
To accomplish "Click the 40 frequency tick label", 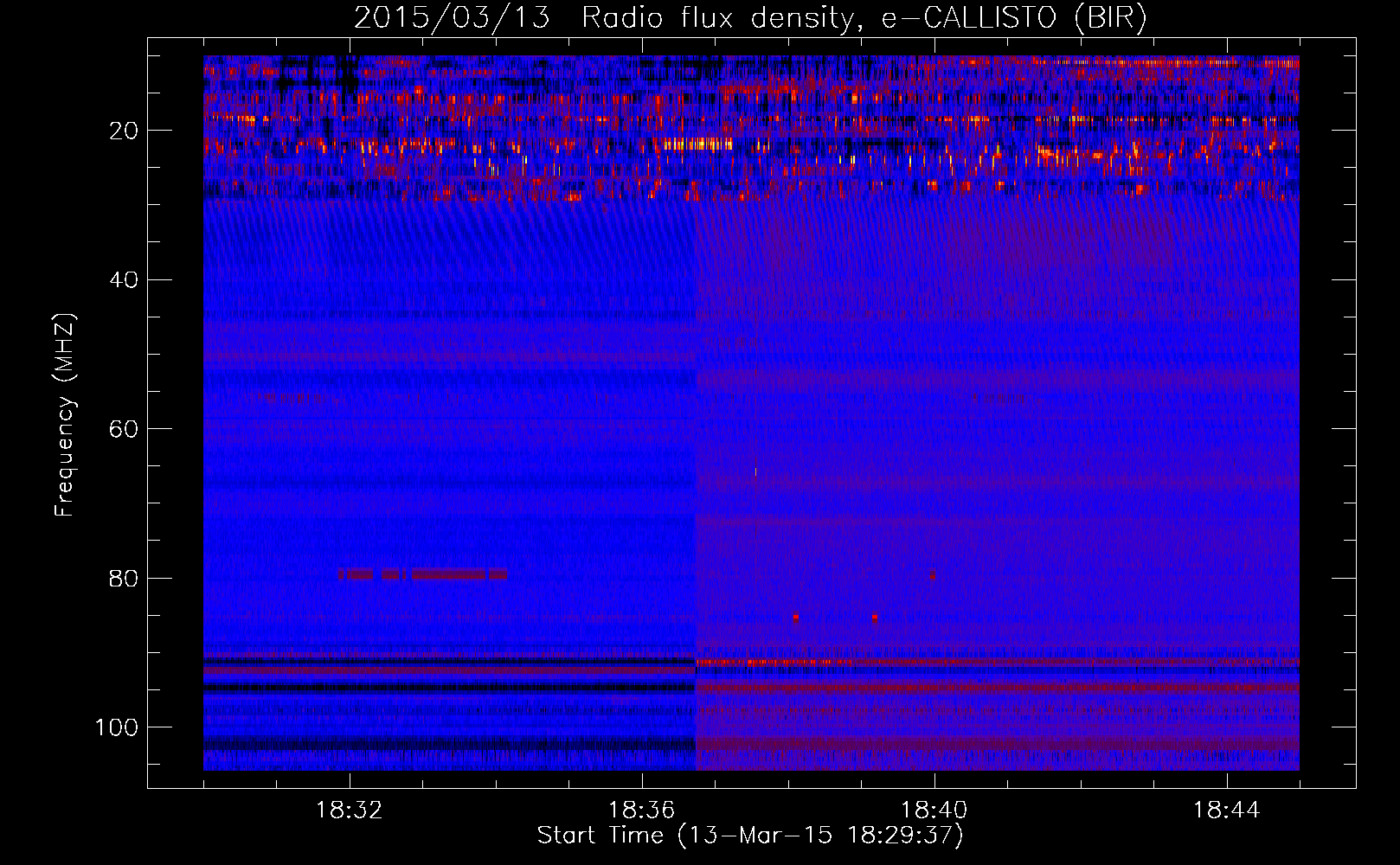I will 124,280.
